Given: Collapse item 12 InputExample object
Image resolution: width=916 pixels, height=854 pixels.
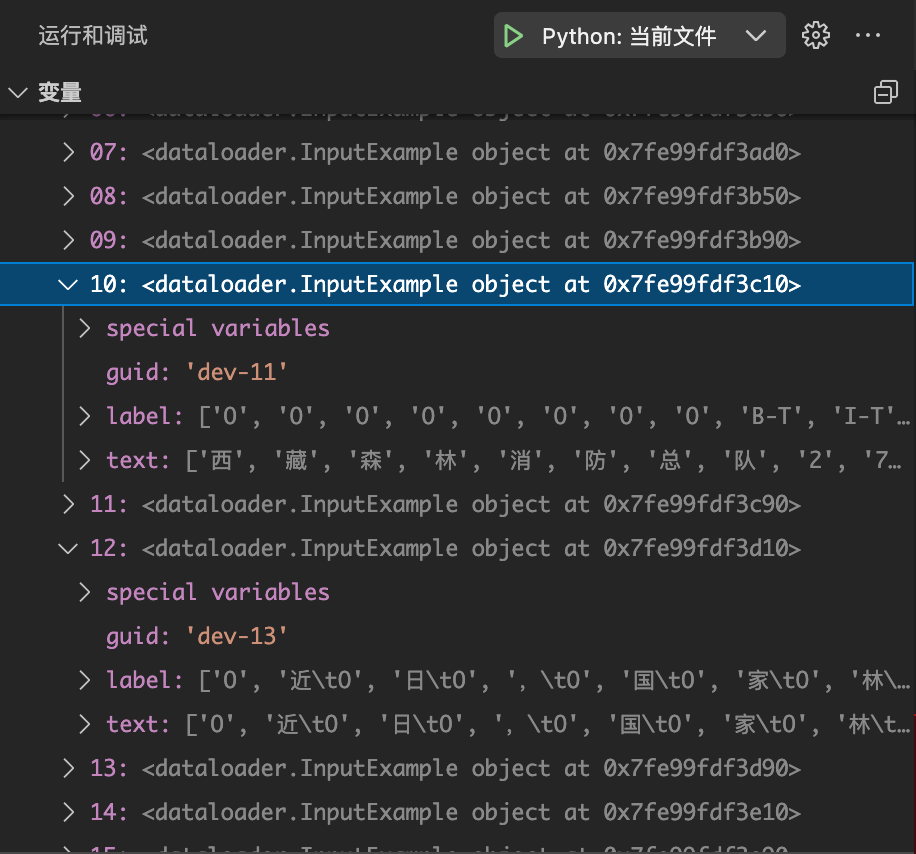Looking at the screenshot, I should click(x=68, y=548).
